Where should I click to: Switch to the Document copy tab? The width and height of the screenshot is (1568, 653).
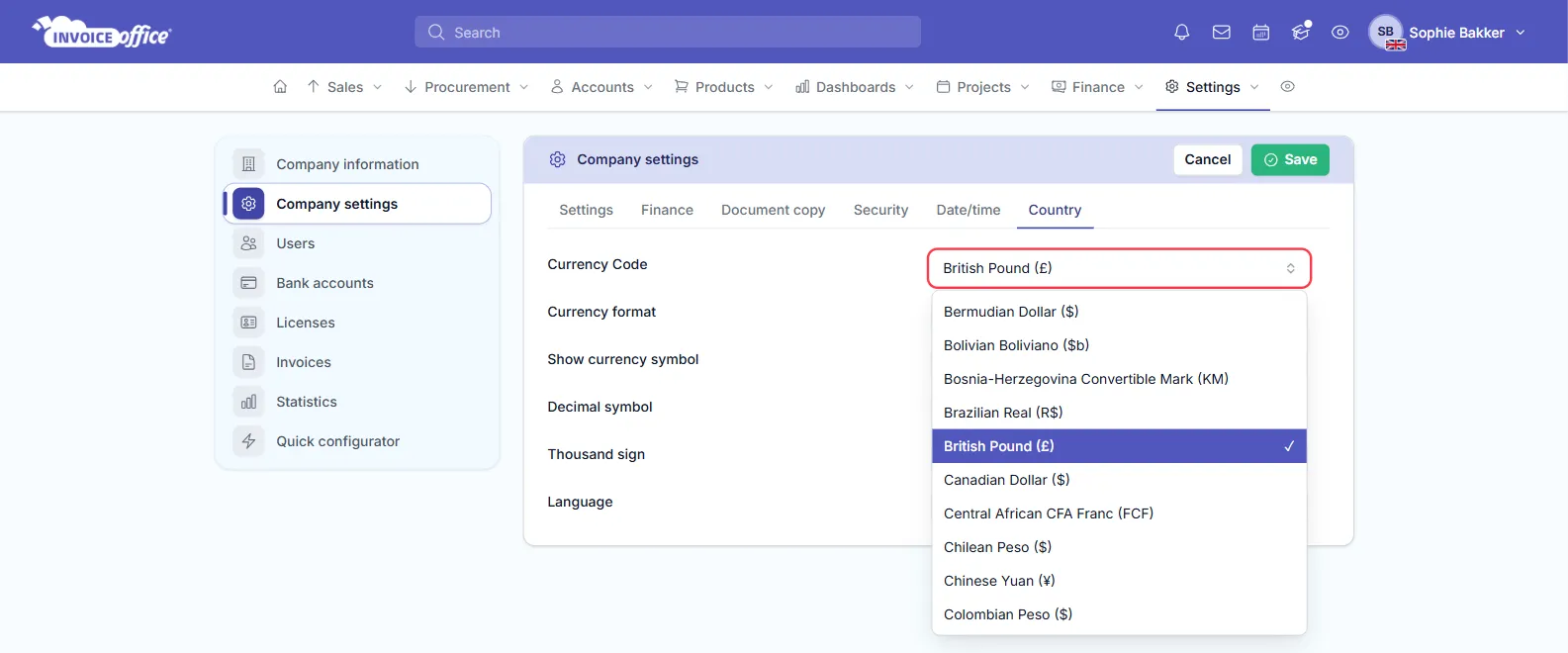pyautogui.click(x=773, y=210)
